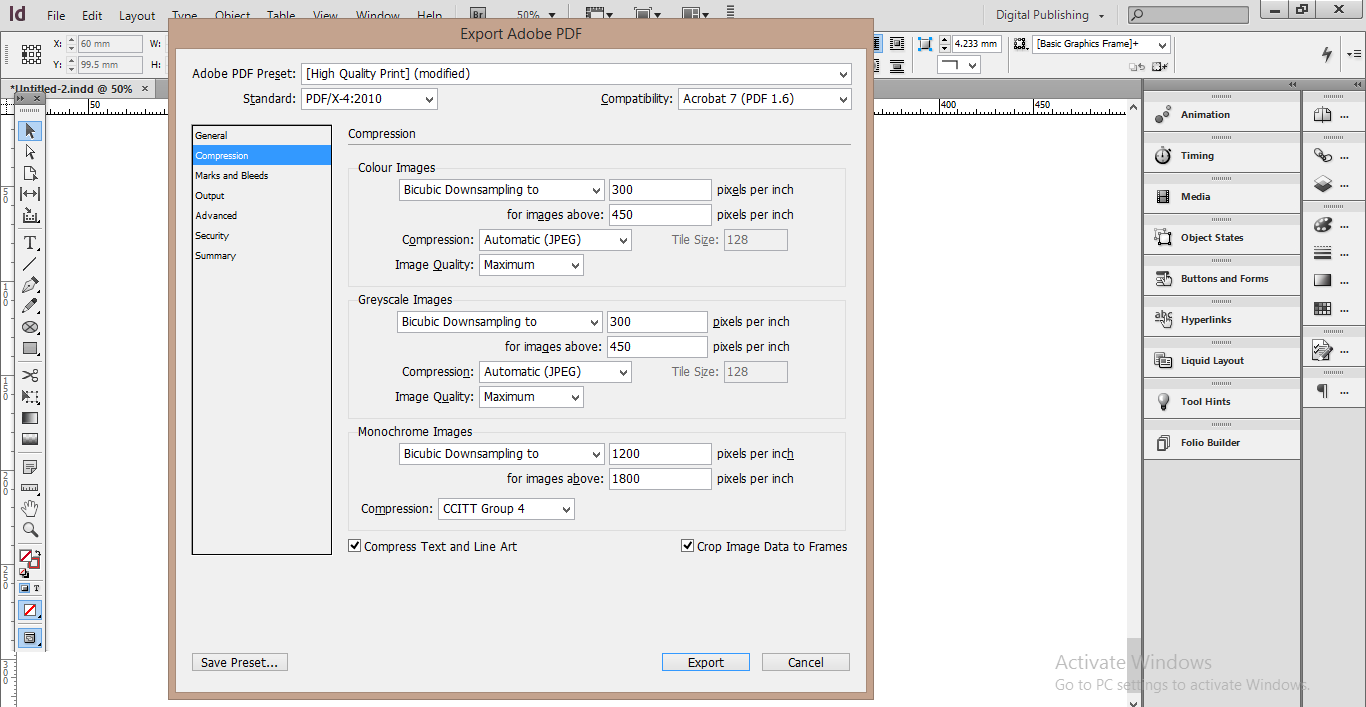This screenshot has width=1366, height=707.
Task: Open the Standard PDF/X-4:2010 dropdown
Action: [369, 99]
